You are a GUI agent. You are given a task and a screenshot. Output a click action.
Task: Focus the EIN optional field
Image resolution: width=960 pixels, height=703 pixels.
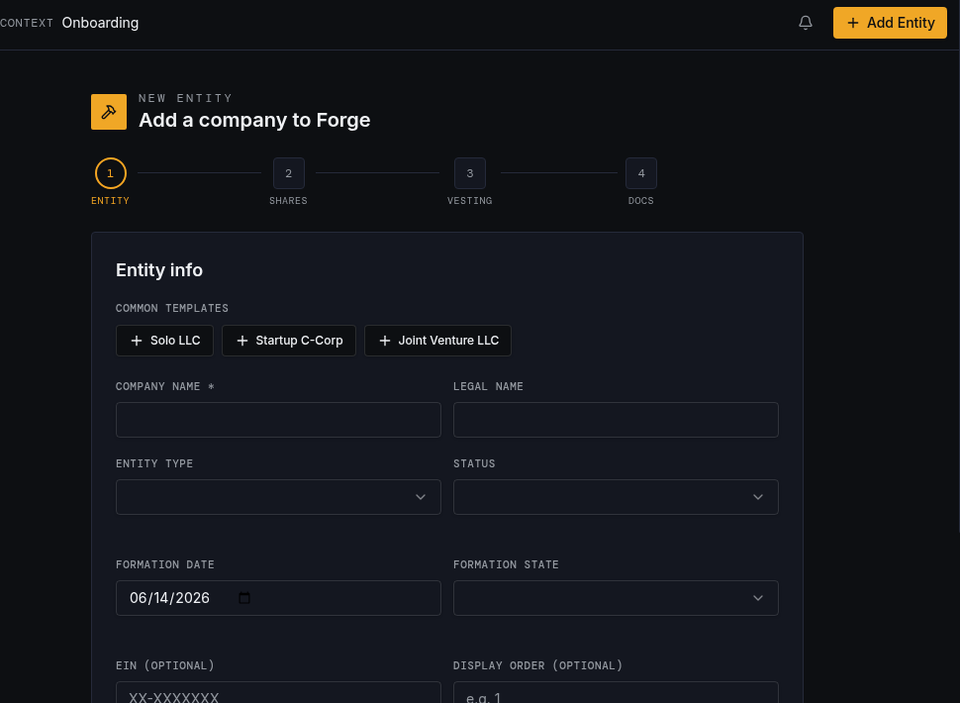tap(279, 693)
